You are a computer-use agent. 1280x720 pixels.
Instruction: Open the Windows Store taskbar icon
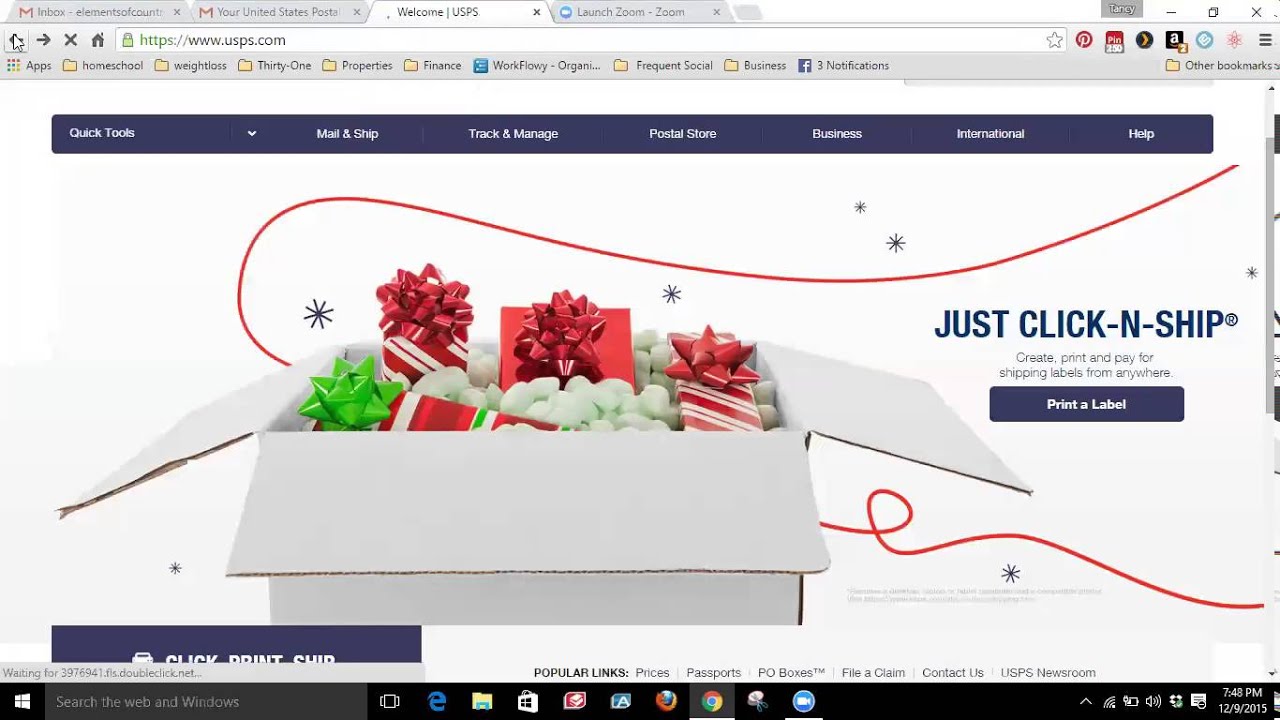coord(528,702)
